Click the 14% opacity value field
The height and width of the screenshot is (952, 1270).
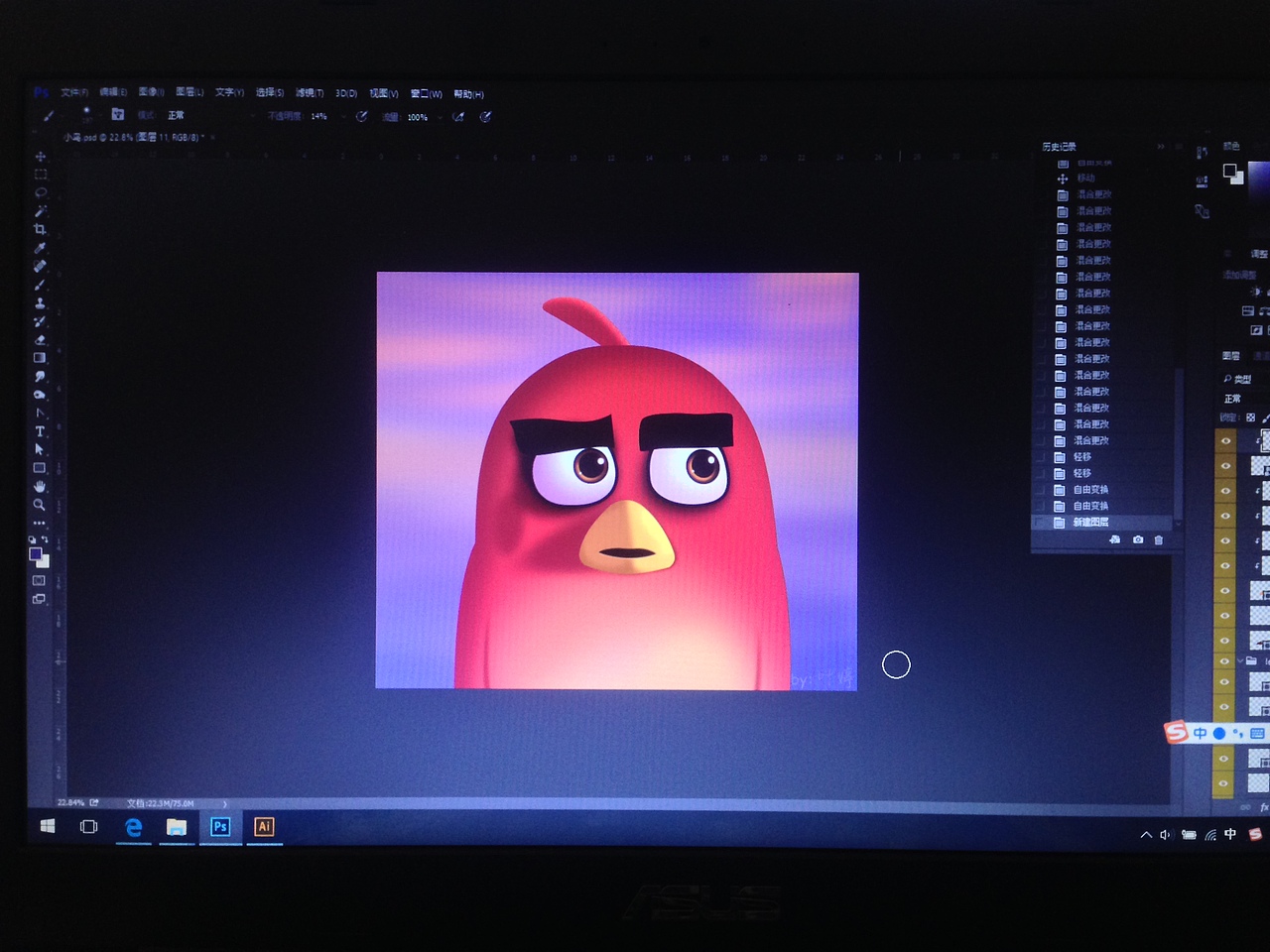point(319,116)
